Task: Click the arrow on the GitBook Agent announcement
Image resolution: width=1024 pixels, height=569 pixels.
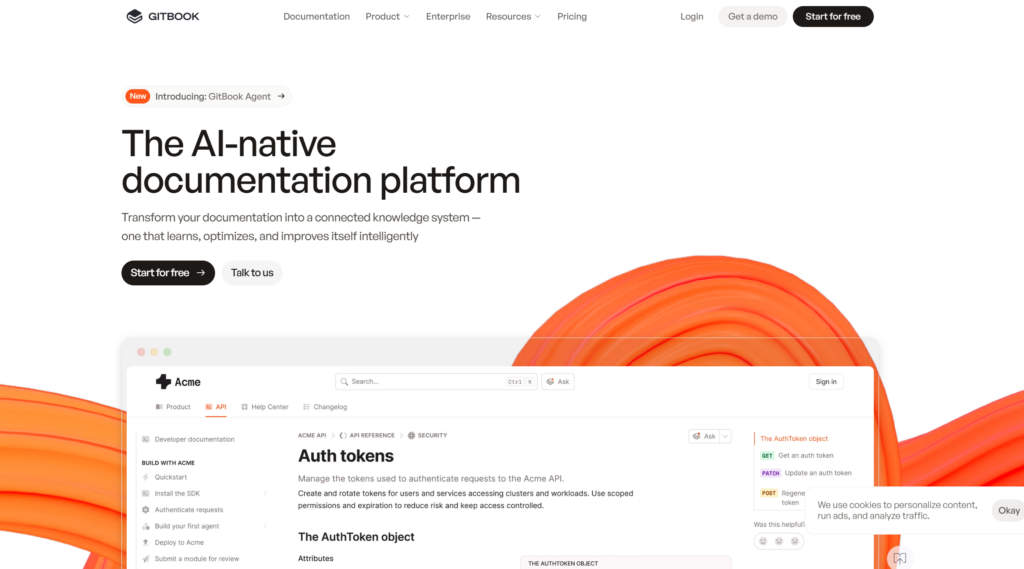Action: pos(281,96)
